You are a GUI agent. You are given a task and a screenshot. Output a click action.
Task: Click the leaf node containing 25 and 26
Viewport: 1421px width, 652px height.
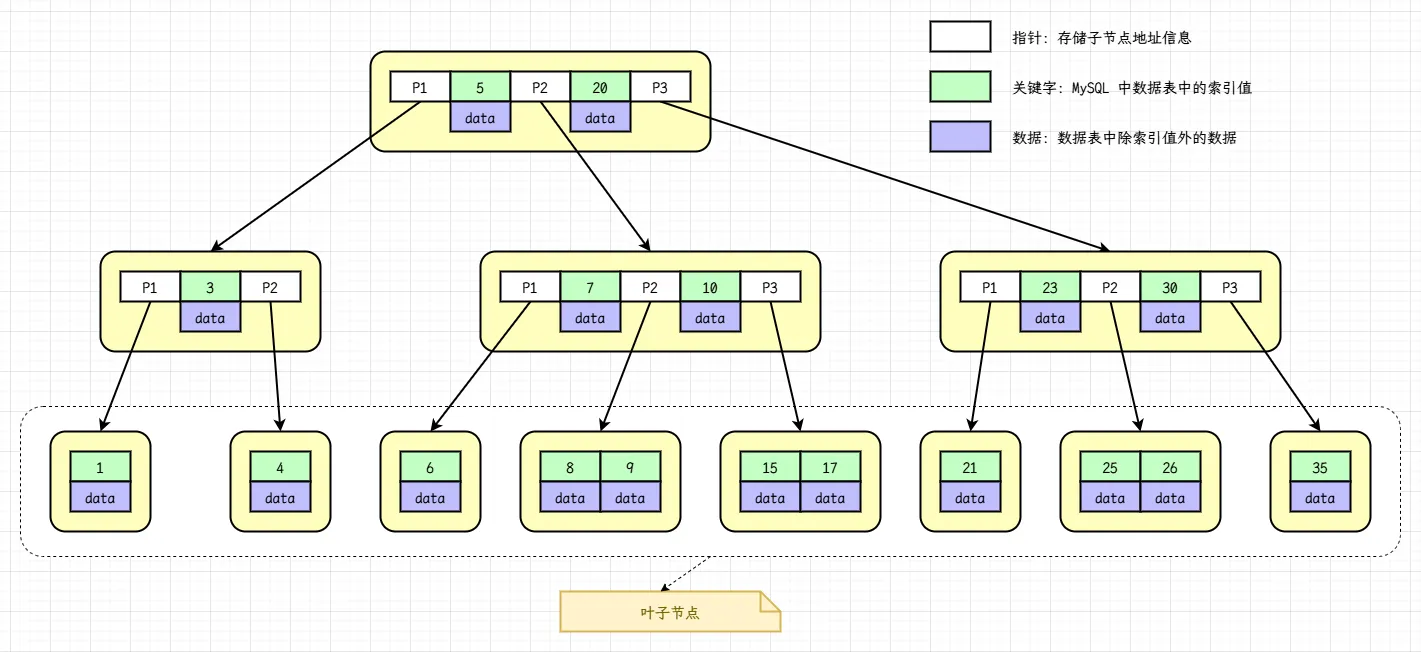click(1139, 480)
